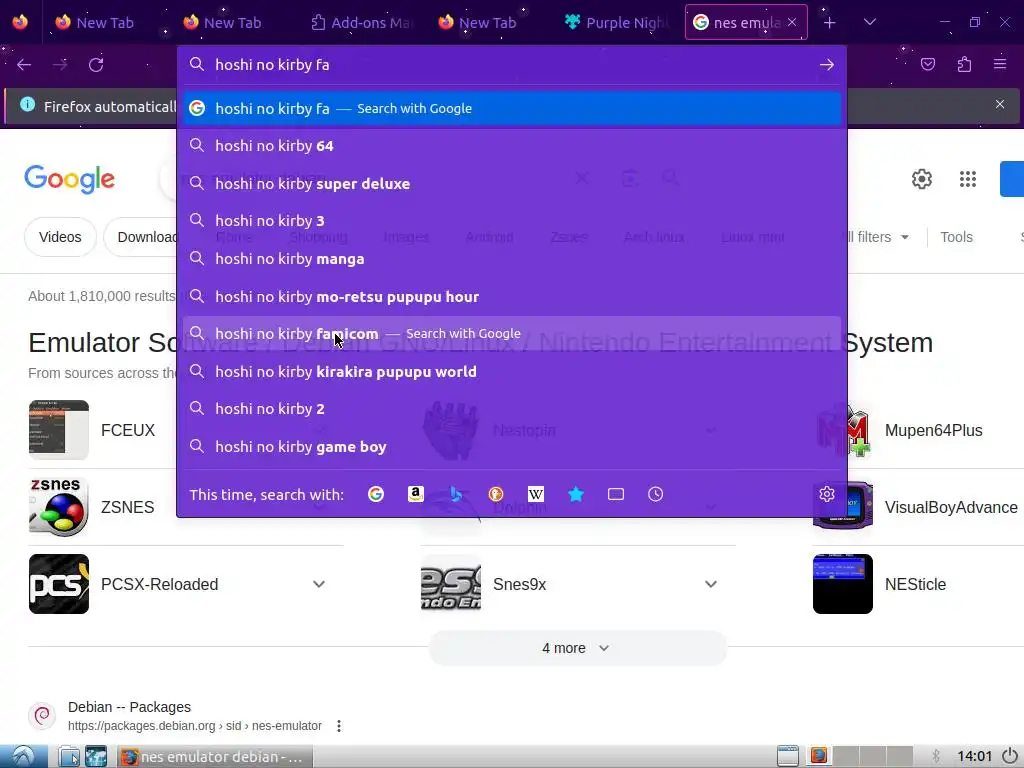1024x768 pixels.
Task: Search in open Tabs icon
Action: [616, 494]
